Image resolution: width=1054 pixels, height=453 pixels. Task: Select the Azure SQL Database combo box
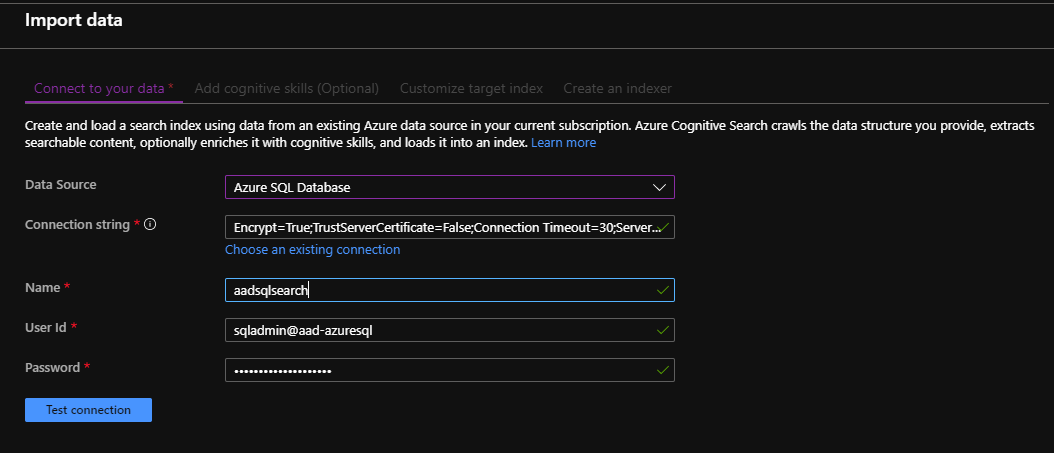450,188
